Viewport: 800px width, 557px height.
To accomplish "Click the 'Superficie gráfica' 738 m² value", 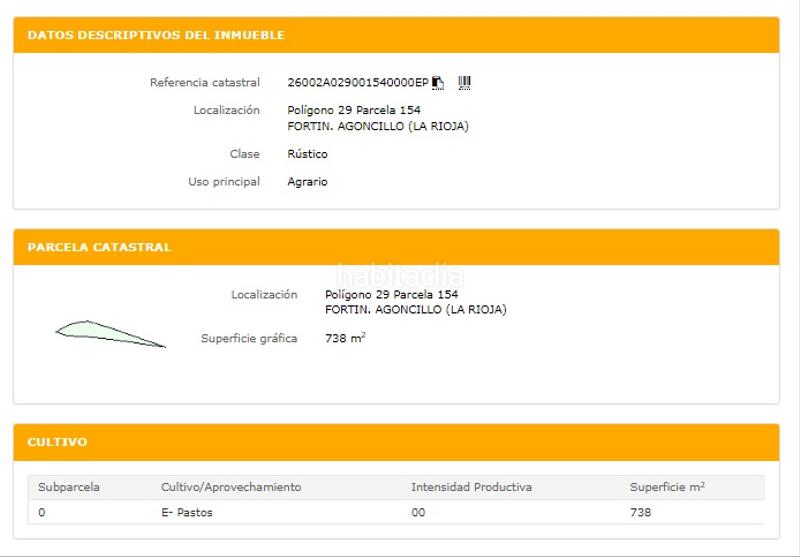I will click(345, 338).
